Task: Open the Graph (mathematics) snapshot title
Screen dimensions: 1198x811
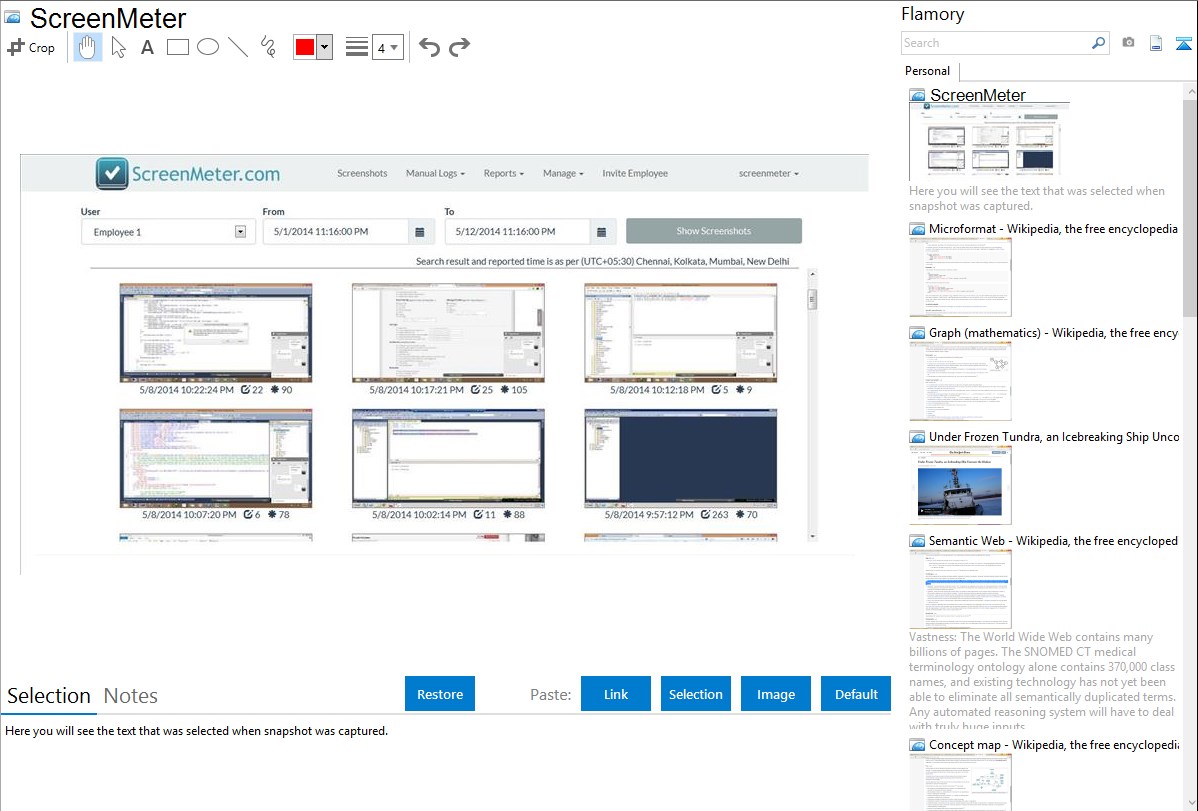Action: coord(1053,333)
